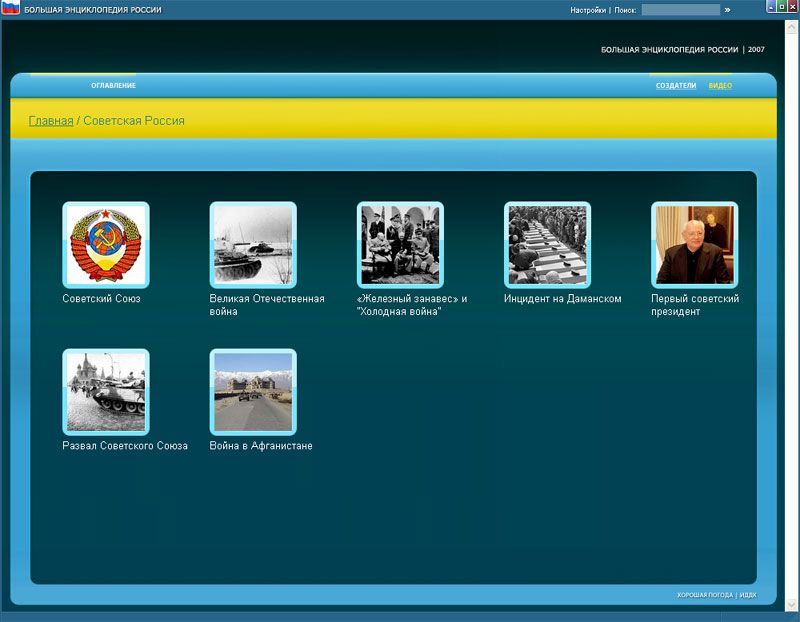This screenshot has width=800, height=622.
Task: Open the СОЗДАТЕЛИ link
Action: coord(676,86)
